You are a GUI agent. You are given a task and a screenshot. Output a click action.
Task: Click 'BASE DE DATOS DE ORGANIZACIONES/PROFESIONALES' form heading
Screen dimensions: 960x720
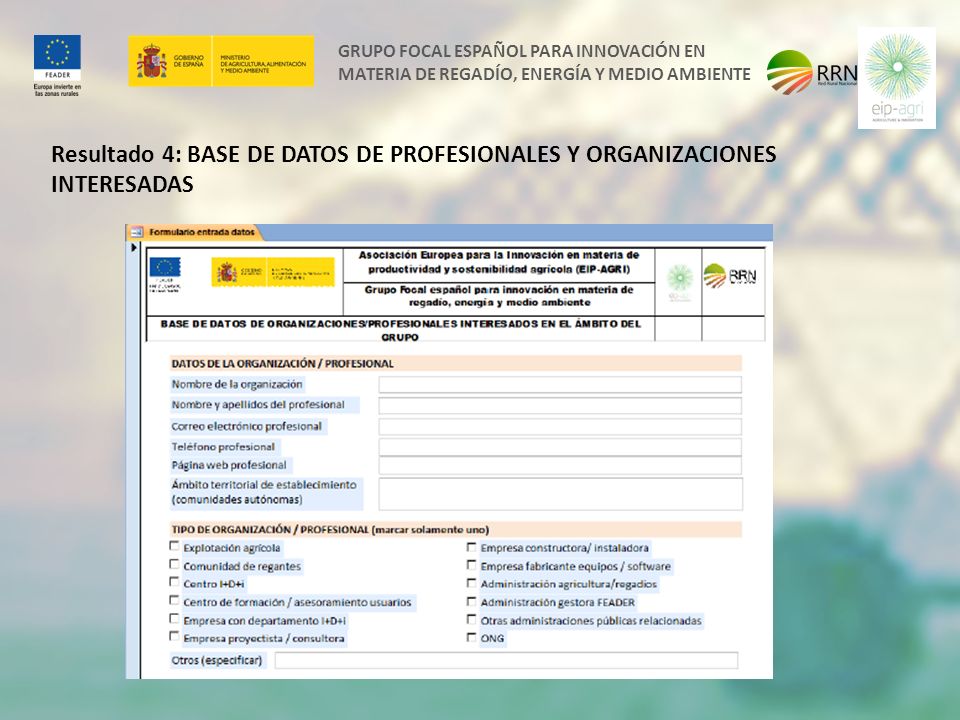click(x=400, y=330)
